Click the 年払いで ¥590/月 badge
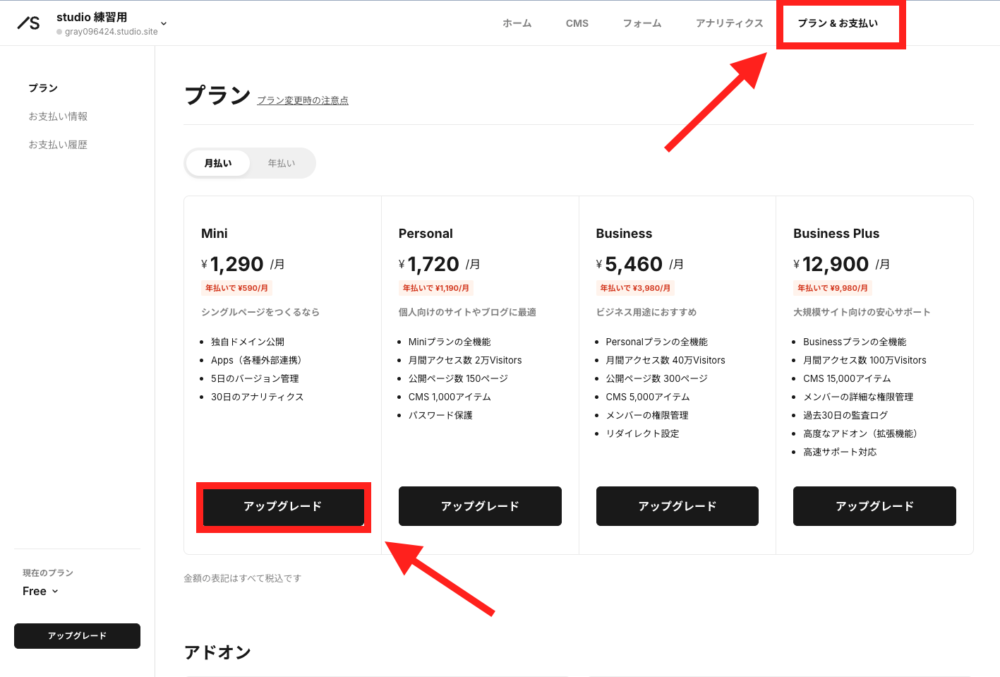This screenshot has height=677, width=1000. click(237, 288)
